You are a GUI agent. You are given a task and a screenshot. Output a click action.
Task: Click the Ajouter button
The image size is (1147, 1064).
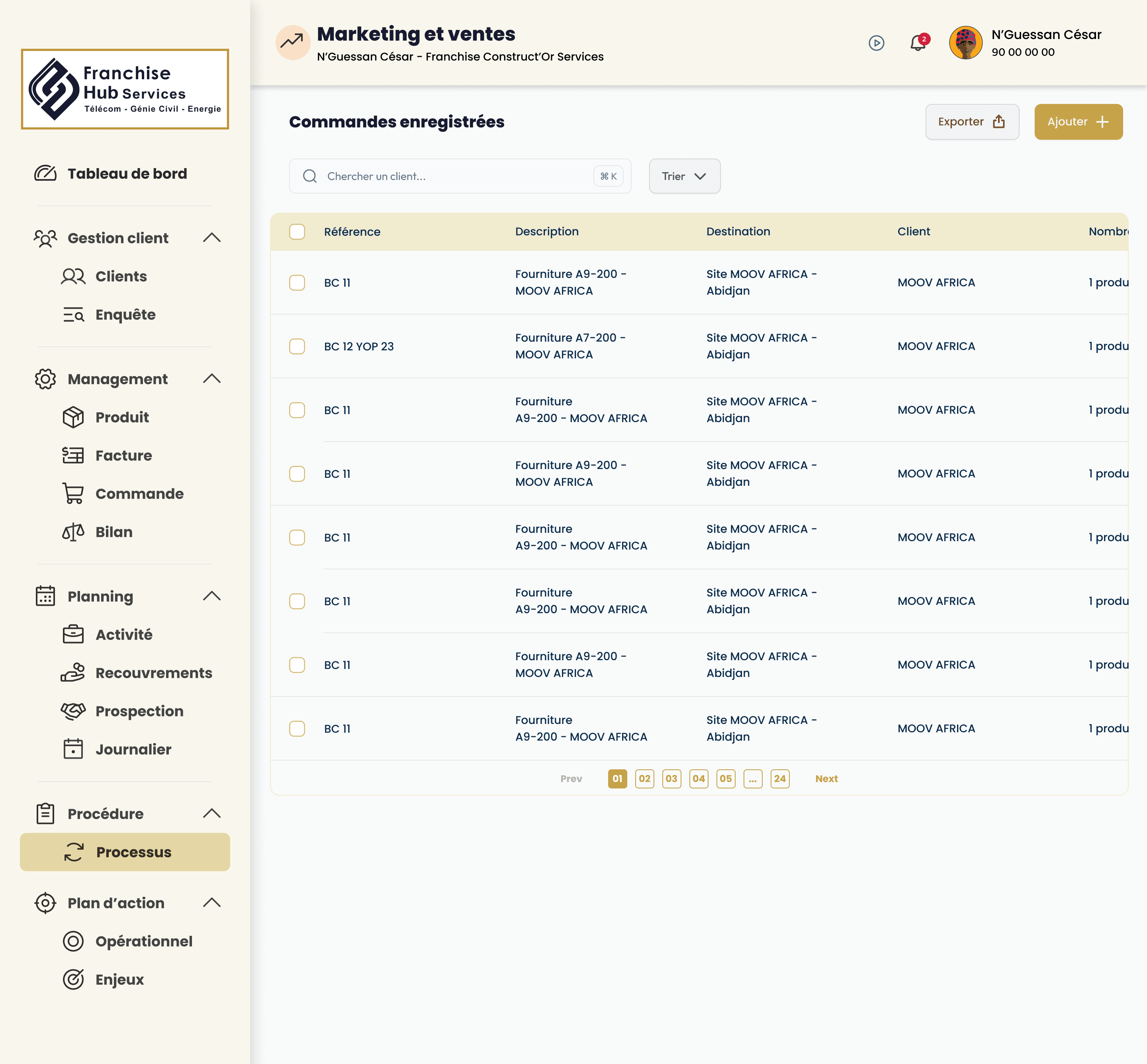coord(1078,121)
